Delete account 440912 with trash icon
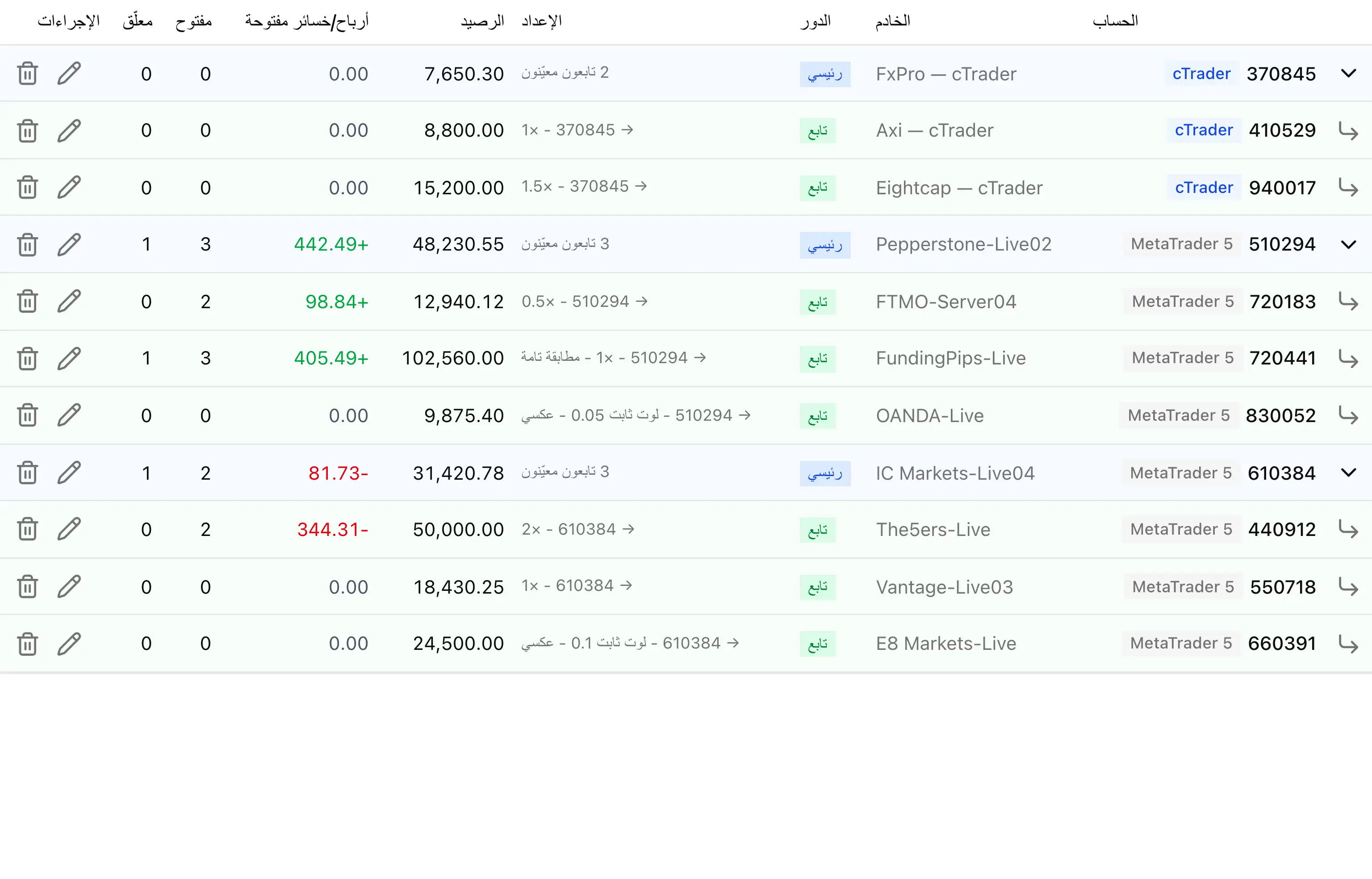This screenshot has width=1372, height=879. coord(27,529)
